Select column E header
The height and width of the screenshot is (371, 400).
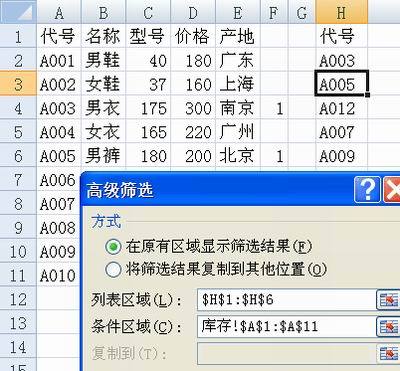point(238,12)
